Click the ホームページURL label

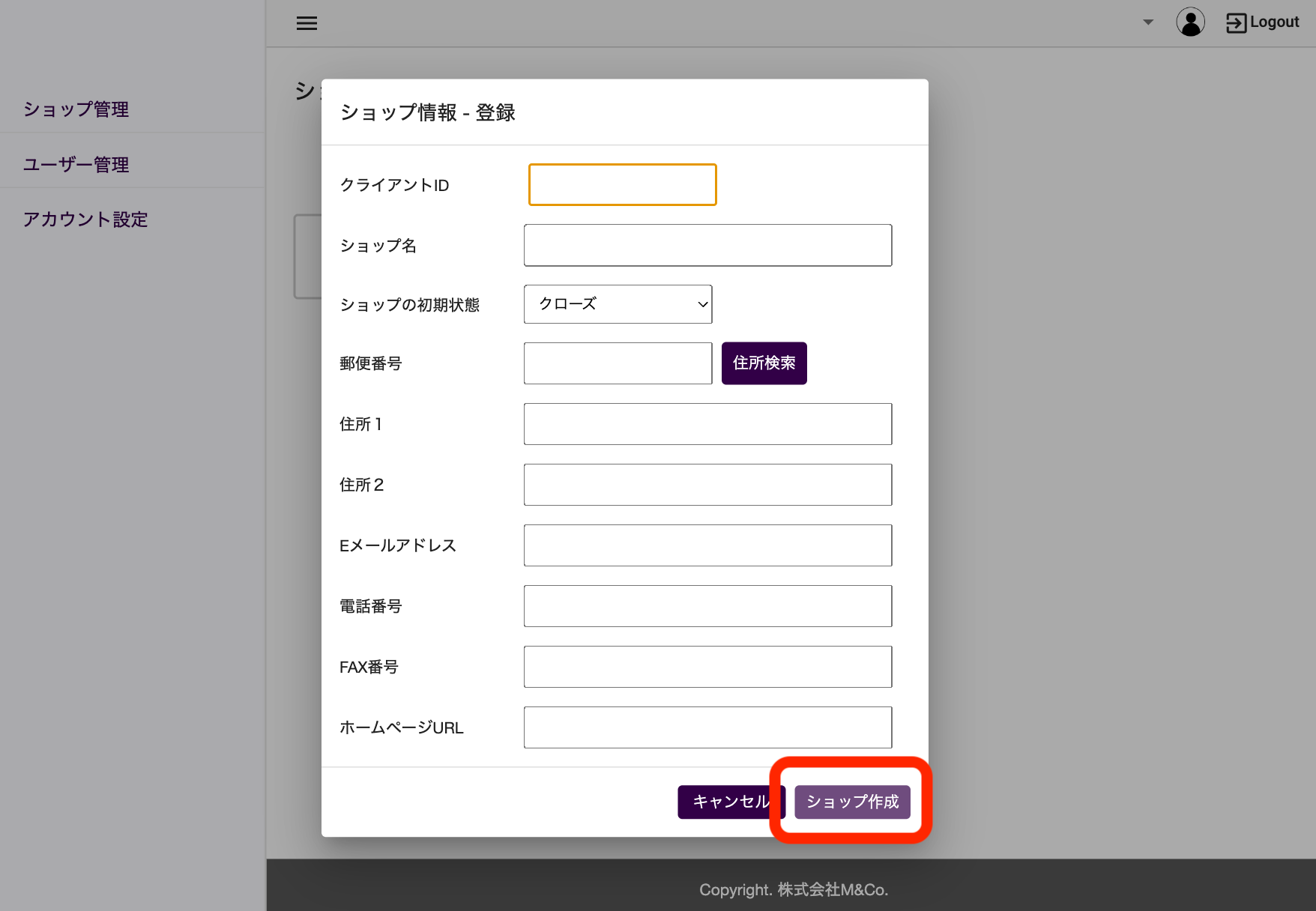click(402, 727)
